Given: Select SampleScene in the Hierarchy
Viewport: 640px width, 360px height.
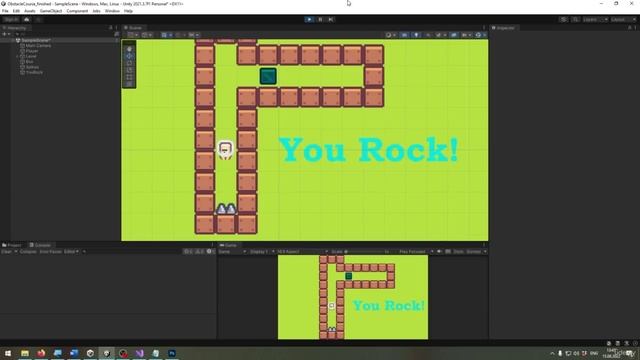Looking at the screenshot, I should pos(36,40).
